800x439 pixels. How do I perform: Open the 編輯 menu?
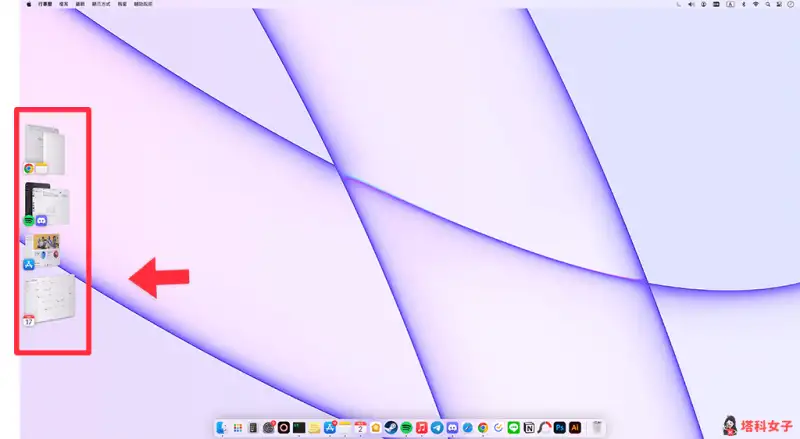80,4
